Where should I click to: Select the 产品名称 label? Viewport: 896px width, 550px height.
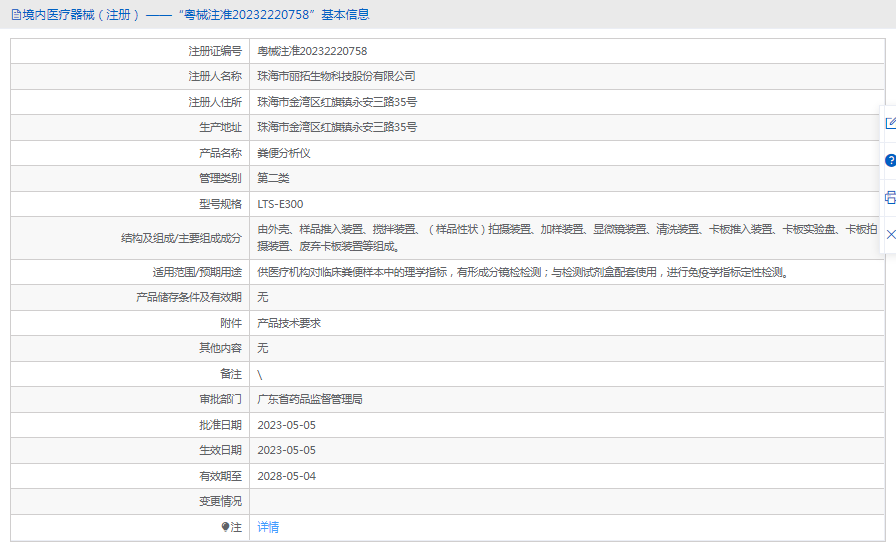click(x=220, y=153)
